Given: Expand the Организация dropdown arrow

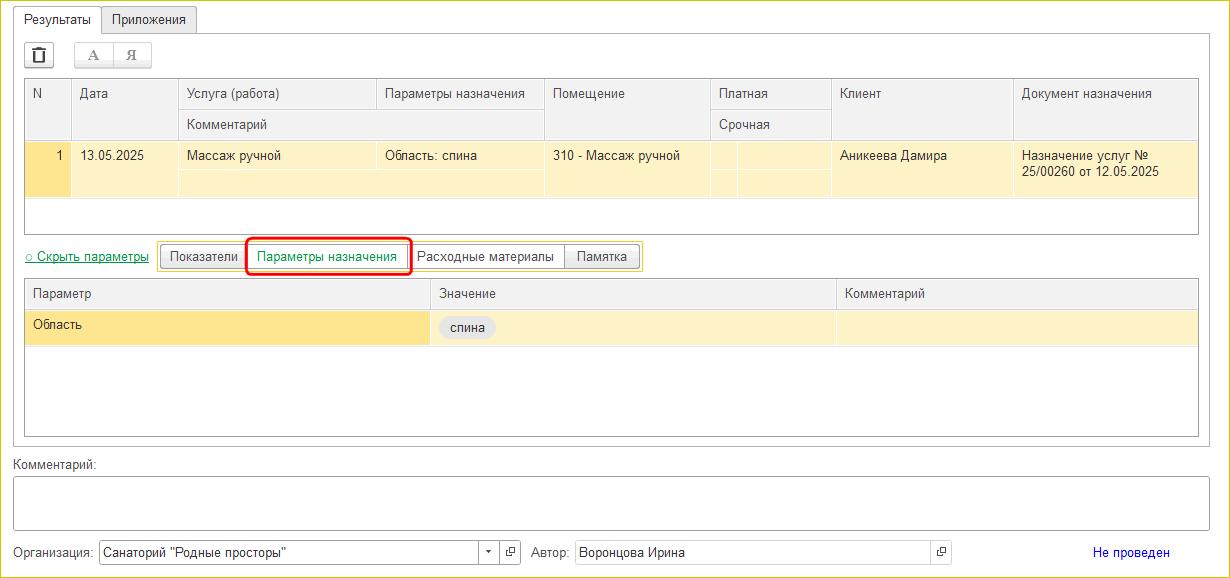Looking at the screenshot, I should click(488, 552).
